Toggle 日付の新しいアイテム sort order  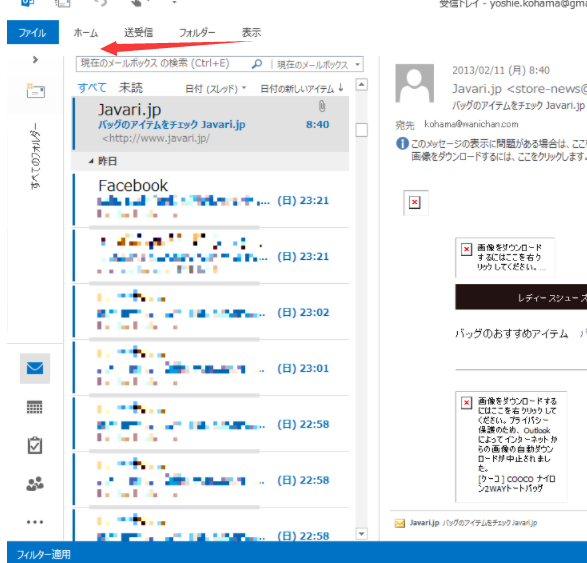pyautogui.click(x=302, y=89)
